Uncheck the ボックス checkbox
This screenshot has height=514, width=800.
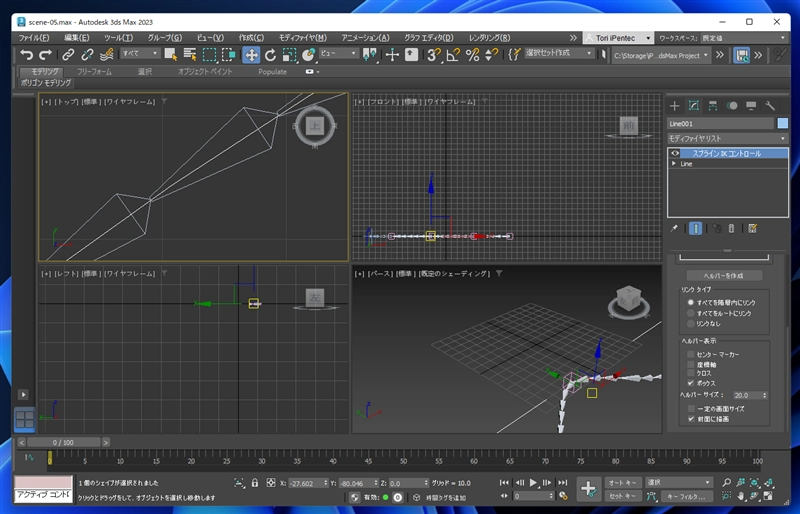[691, 383]
